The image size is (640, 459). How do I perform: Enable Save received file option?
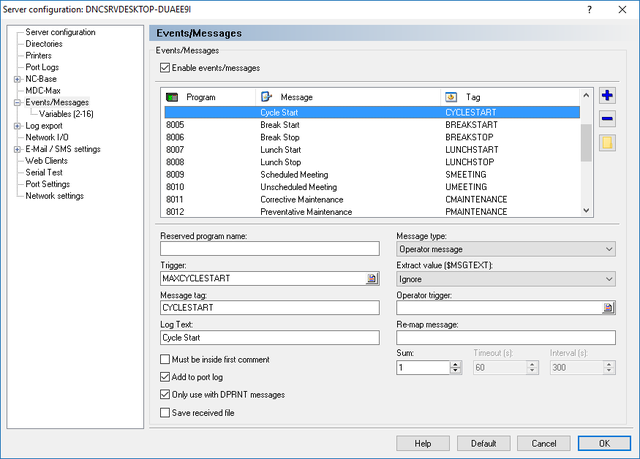(165, 412)
